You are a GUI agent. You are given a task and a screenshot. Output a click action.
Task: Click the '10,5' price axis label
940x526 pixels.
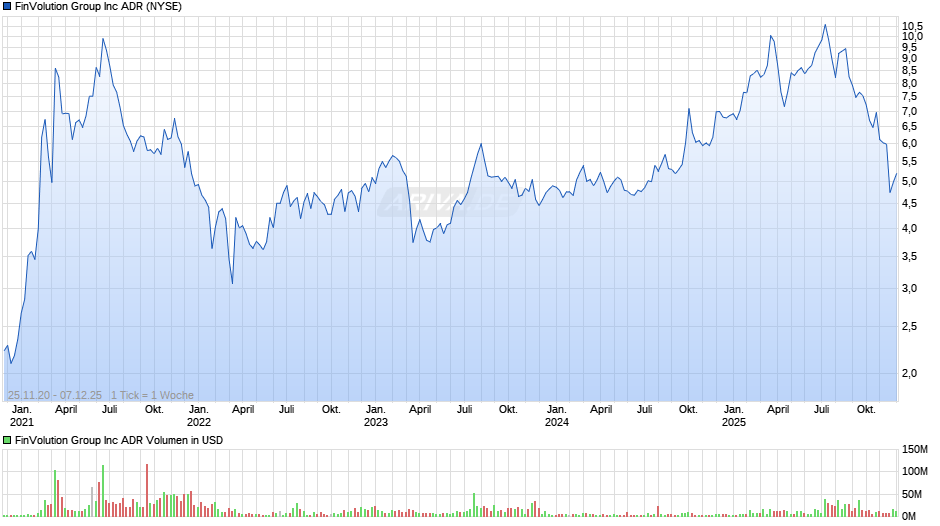912,26
